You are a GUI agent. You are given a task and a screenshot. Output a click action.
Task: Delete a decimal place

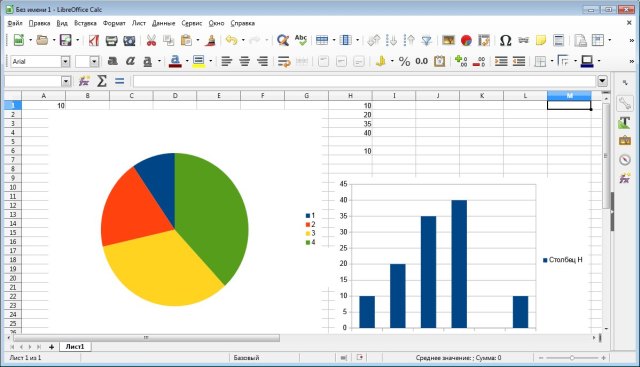479,61
